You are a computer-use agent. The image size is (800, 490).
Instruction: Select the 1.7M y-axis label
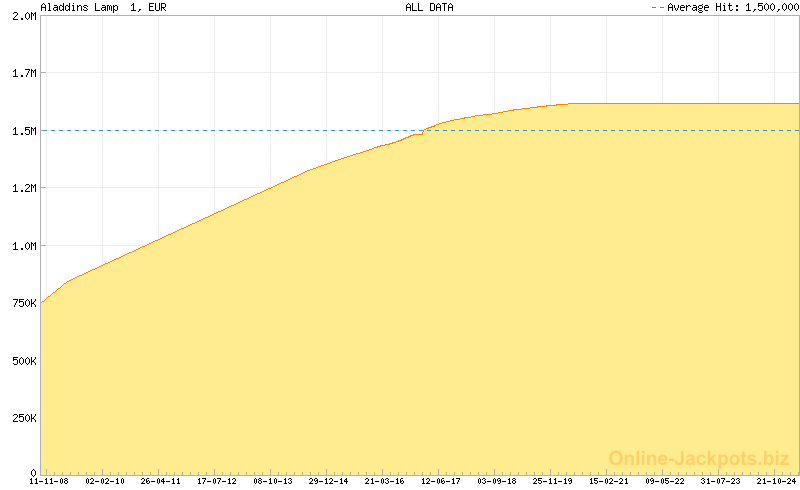[x=22, y=74]
